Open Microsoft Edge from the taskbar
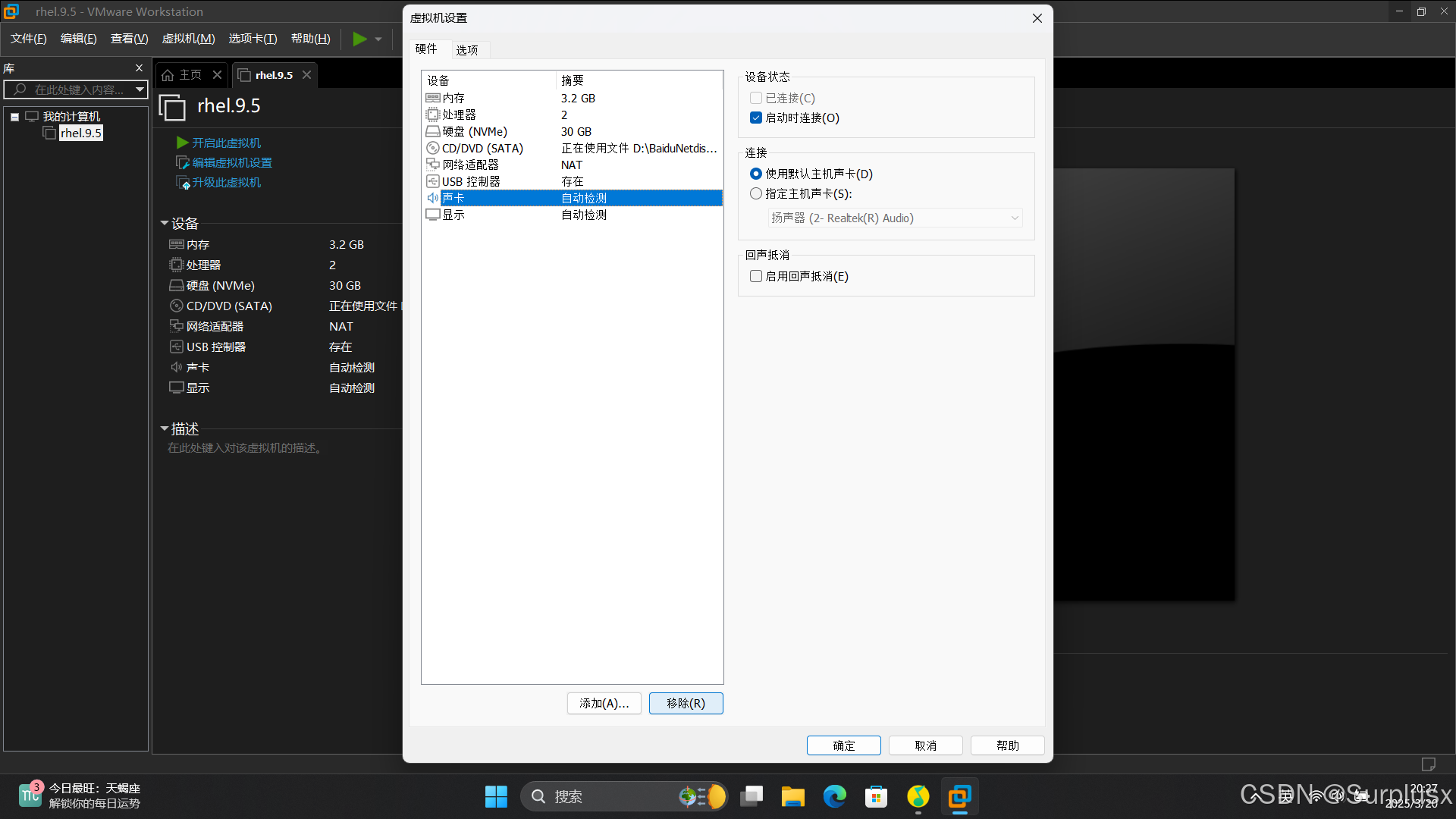The width and height of the screenshot is (1456, 819). point(835,796)
